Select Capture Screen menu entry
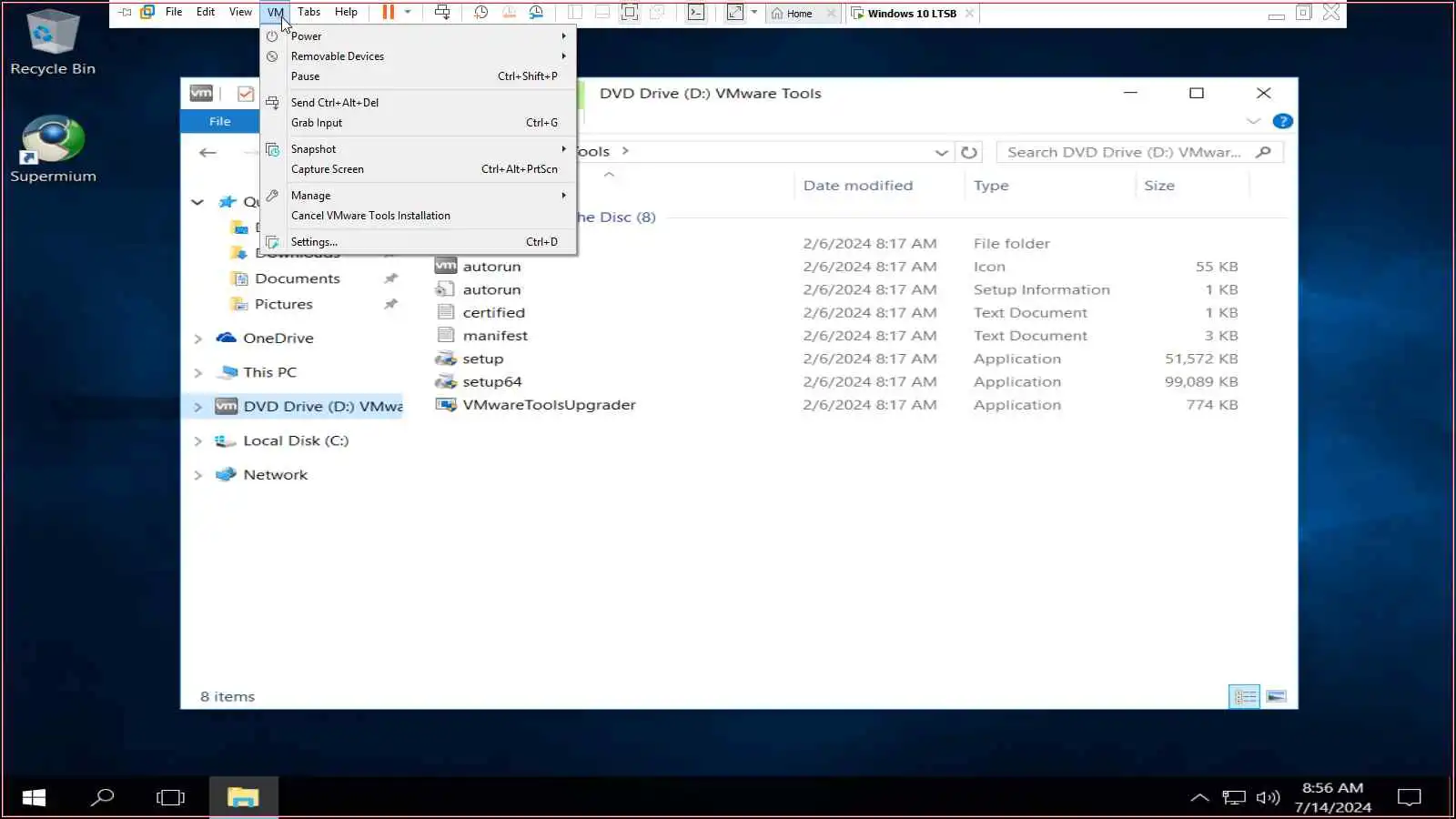Screen dimensions: 1456x819 tap(419, 169)
